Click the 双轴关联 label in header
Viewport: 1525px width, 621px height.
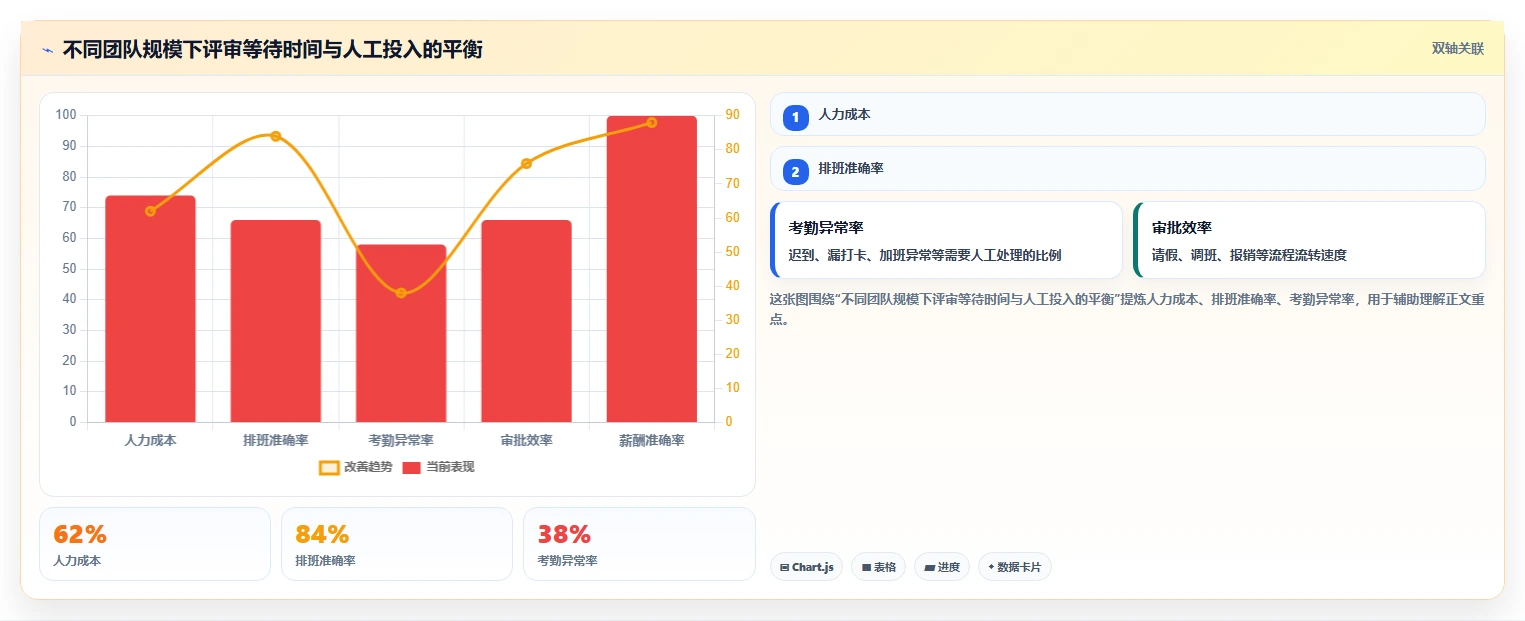pos(1457,48)
